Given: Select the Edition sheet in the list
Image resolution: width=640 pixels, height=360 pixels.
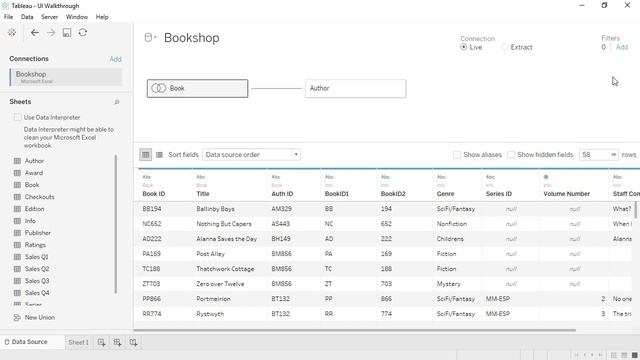Looking at the screenshot, I should pos(34,209).
